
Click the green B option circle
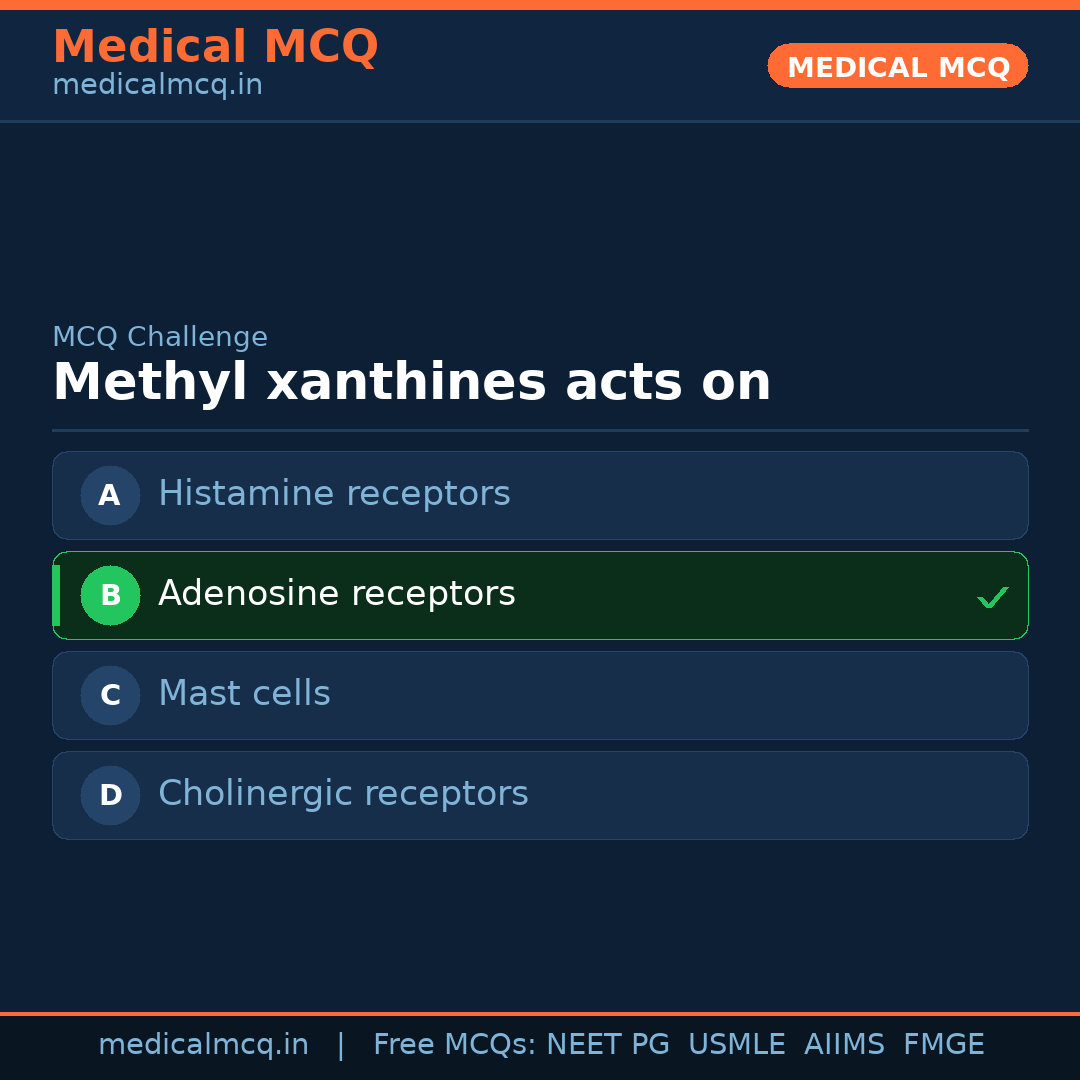pos(110,595)
